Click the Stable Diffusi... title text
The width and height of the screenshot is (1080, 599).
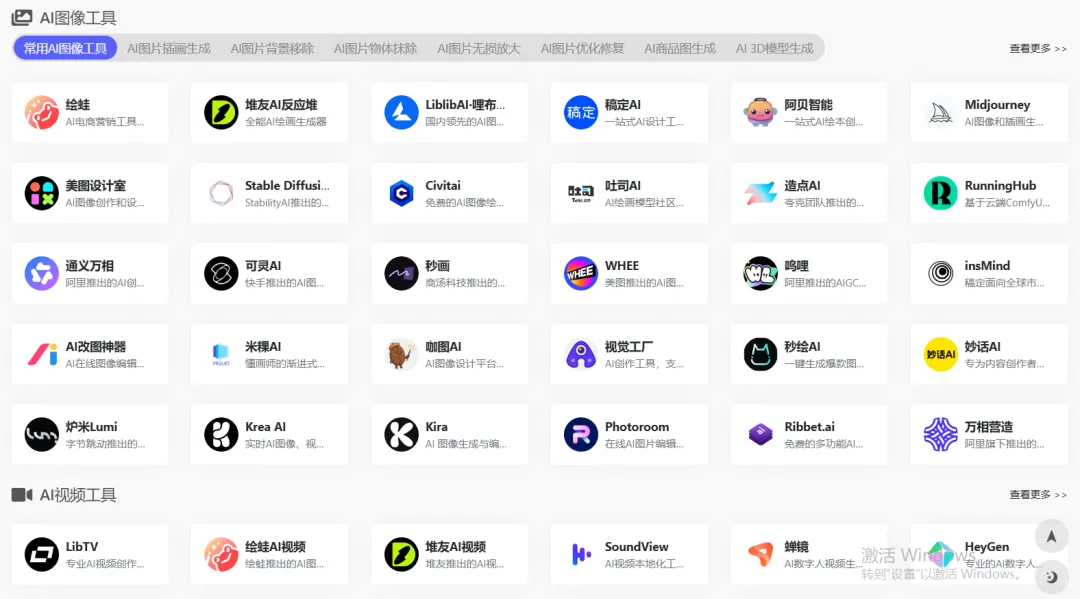(287, 185)
